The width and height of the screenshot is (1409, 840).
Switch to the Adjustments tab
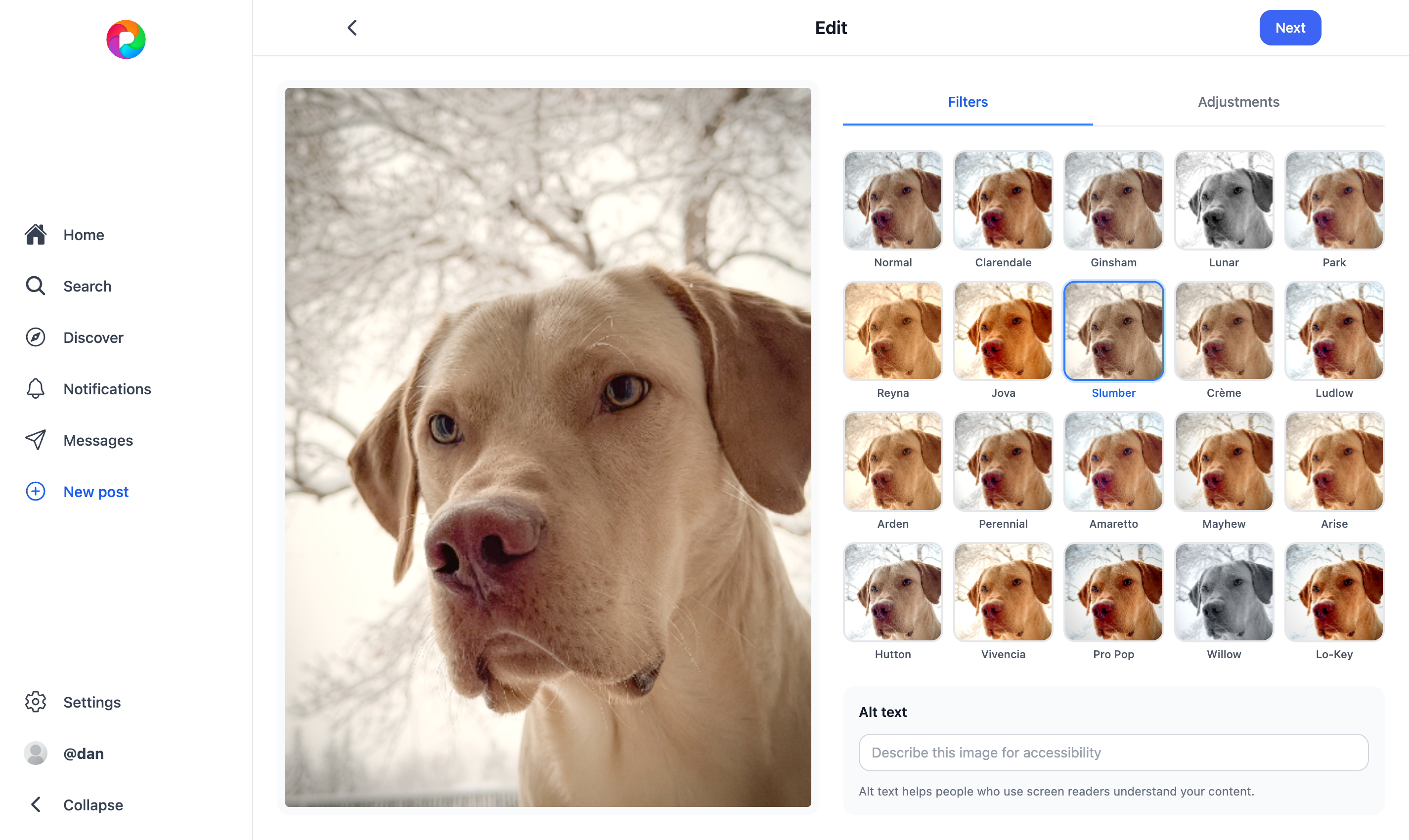pyautogui.click(x=1238, y=102)
